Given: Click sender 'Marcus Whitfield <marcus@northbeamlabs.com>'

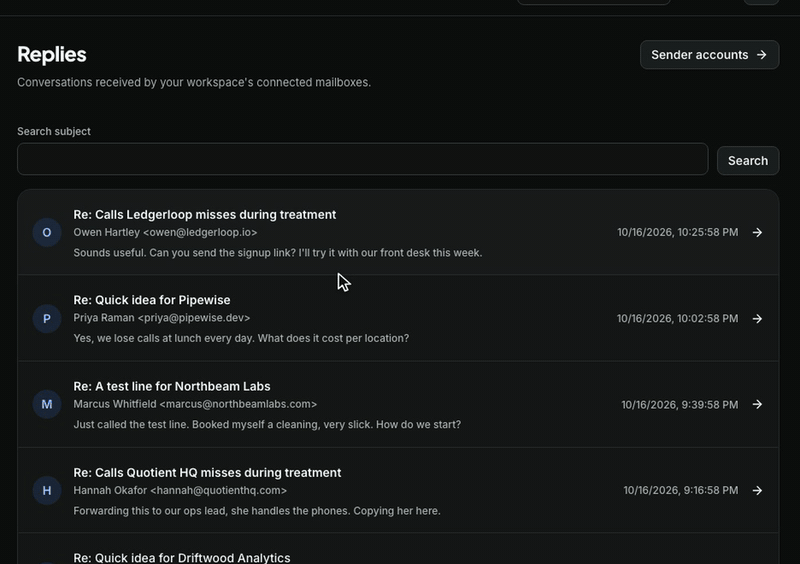Looking at the screenshot, I should click(195, 404).
